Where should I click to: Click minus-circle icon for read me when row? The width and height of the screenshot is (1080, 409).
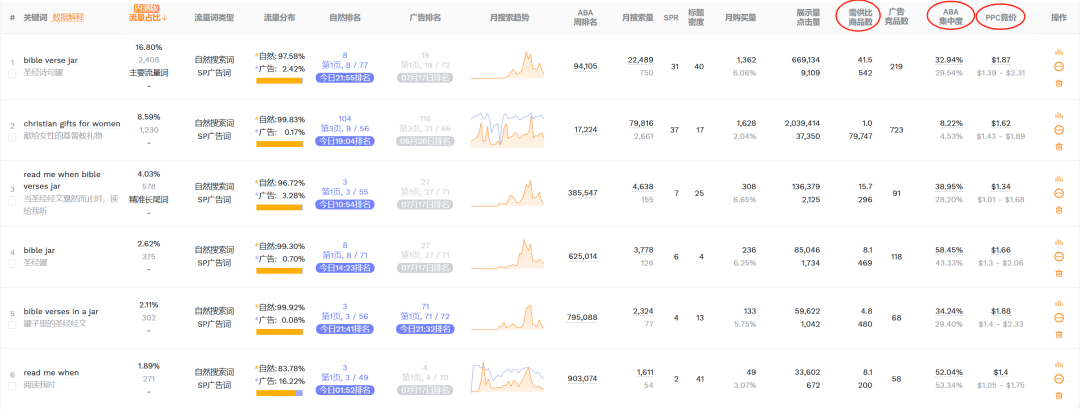(1059, 379)
